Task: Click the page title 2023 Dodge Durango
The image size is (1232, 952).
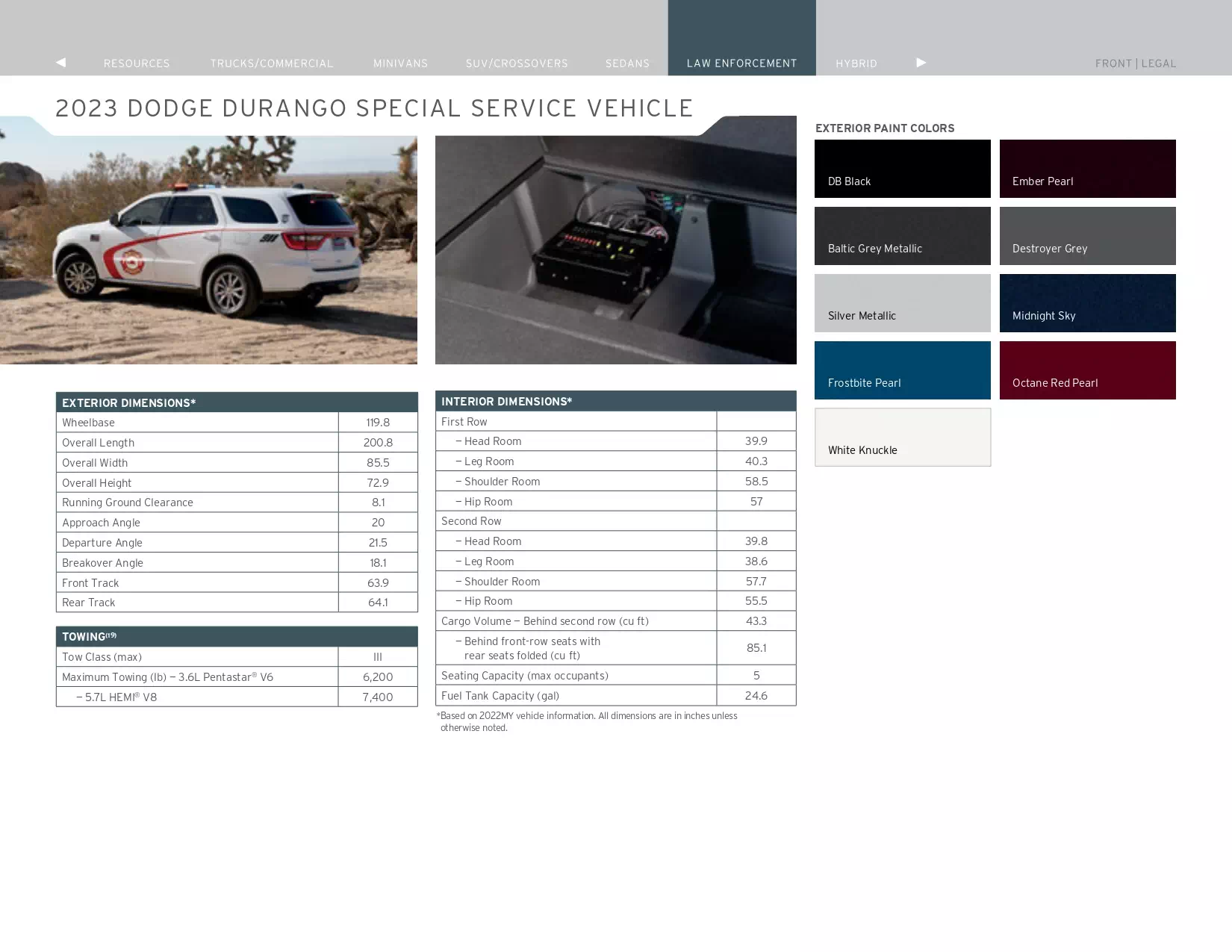Action: point(374,108)
